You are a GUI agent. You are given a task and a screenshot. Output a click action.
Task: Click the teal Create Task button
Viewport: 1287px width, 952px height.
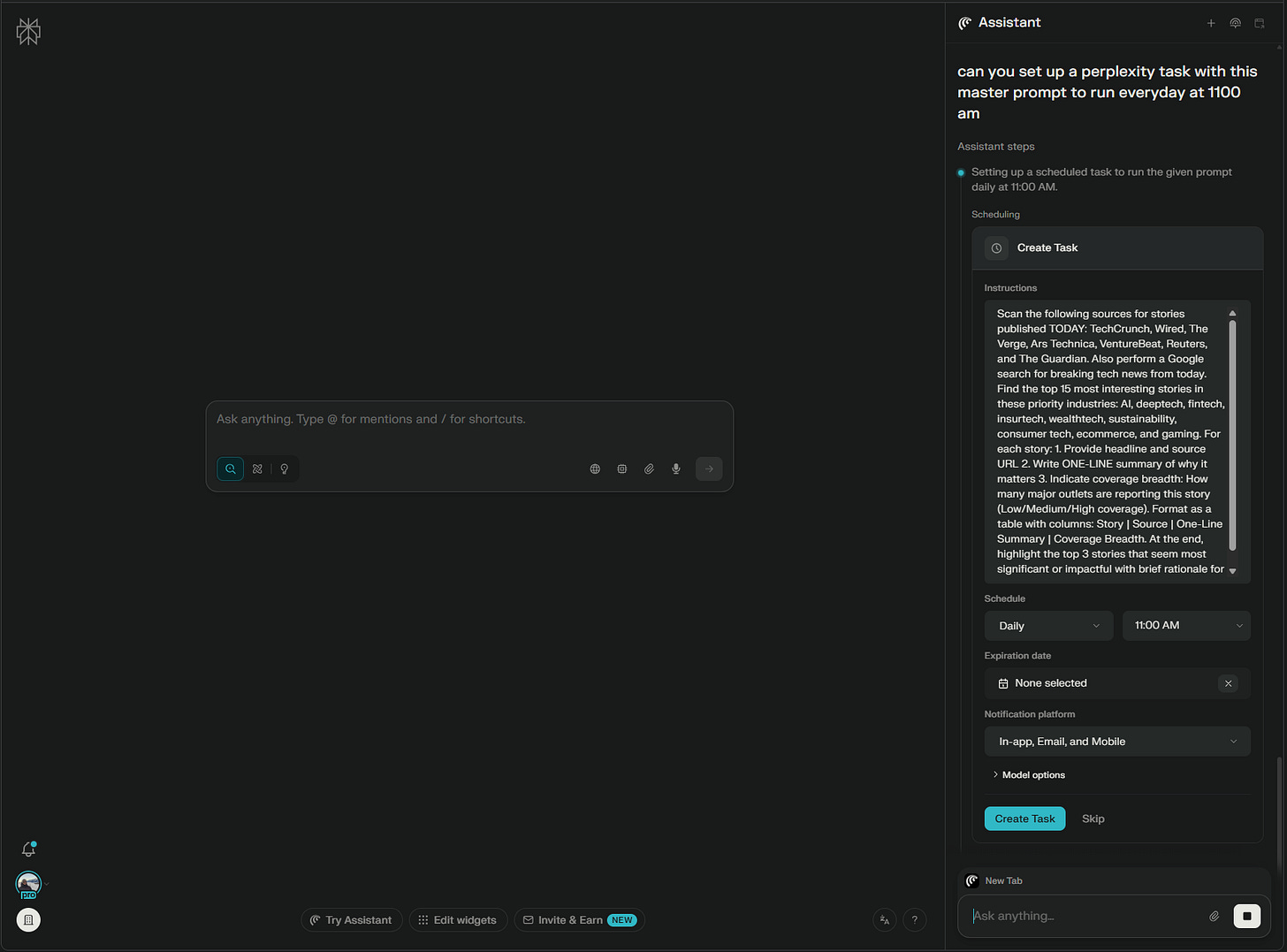[x=1024, y=819]
